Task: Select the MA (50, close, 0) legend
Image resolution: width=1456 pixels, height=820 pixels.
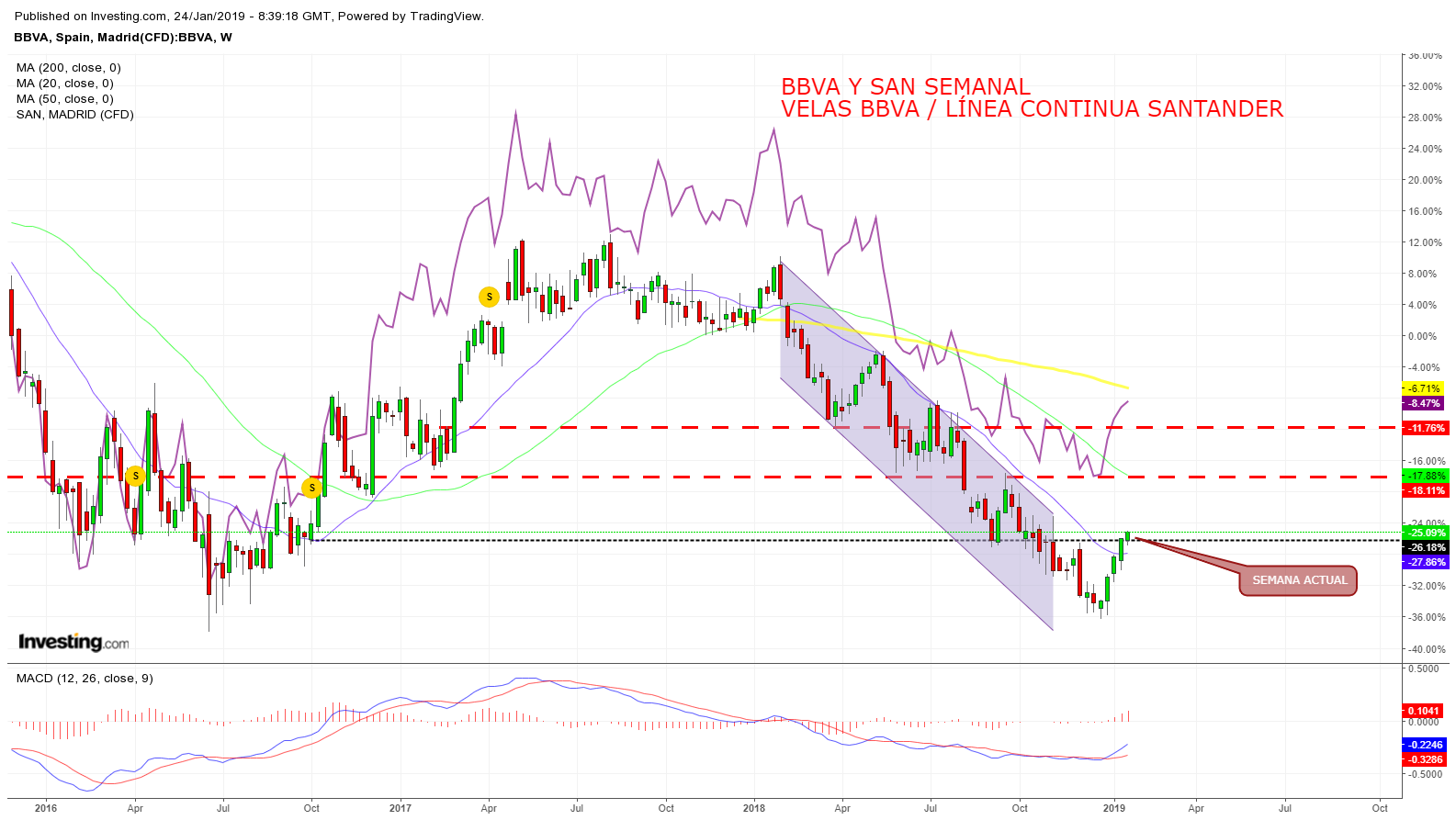Action: [x=64, y=99]
